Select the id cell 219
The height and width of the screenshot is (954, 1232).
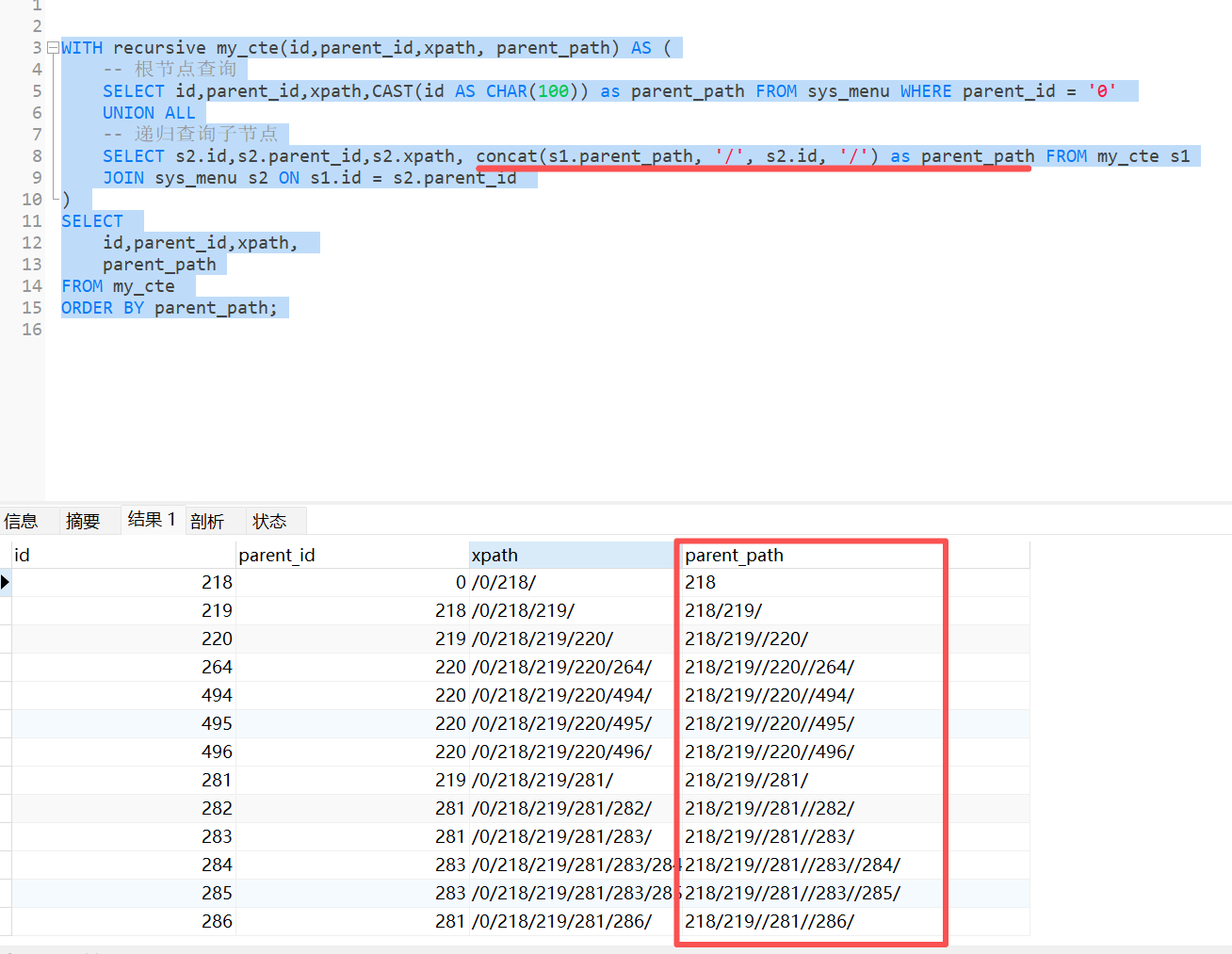pos(123,610)
